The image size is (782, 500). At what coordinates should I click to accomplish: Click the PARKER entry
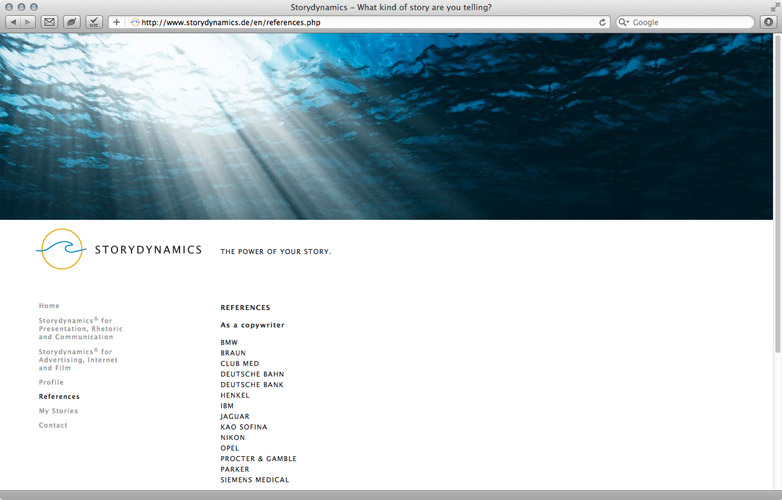coord(235,469)
